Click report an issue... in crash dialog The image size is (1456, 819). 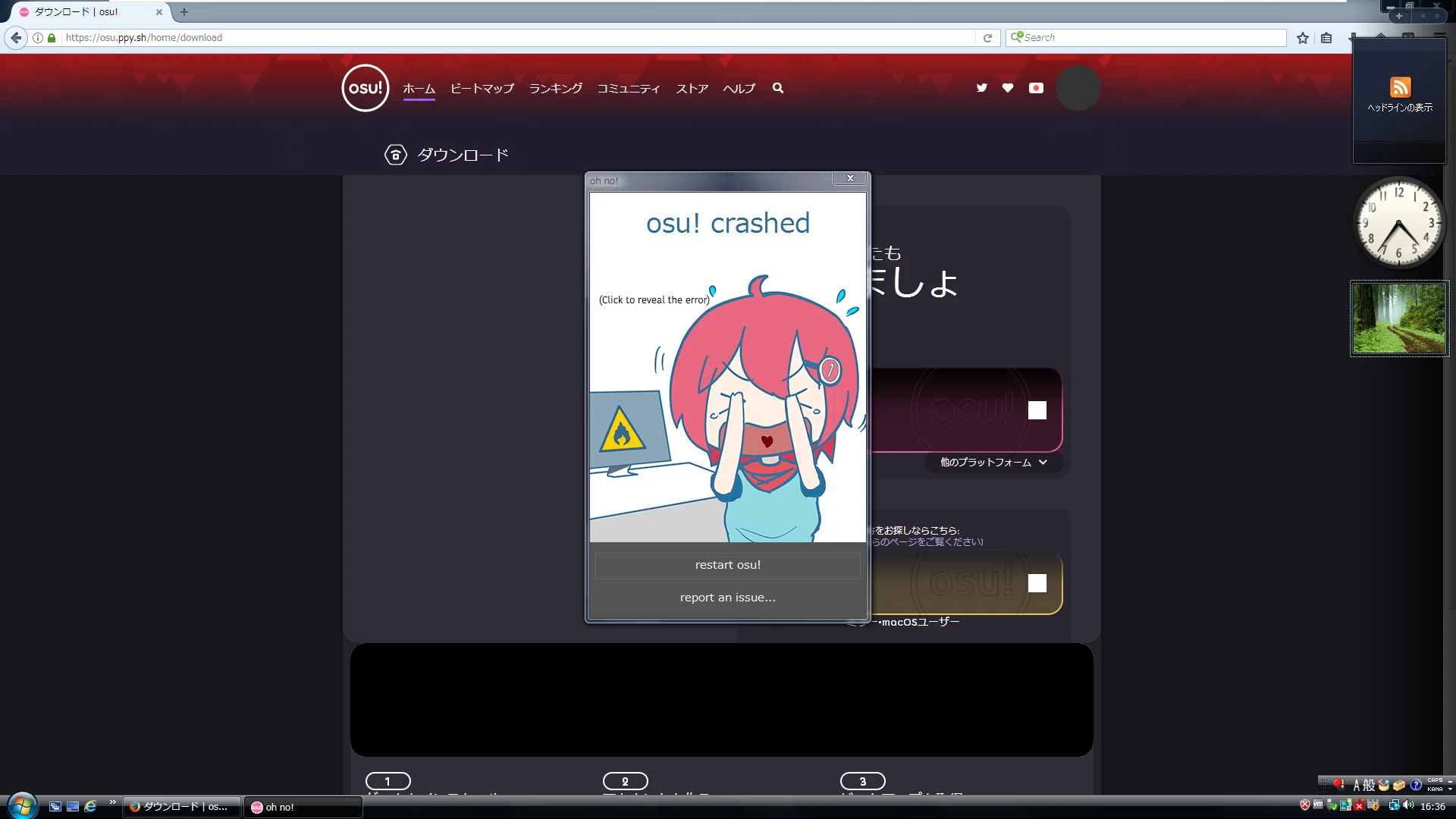pyautogui.click(x=728, y=598)
